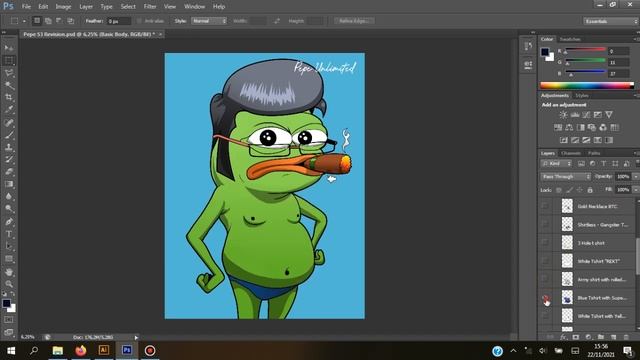
Task: Click the Refine Edge button
Action: tap(354, 21)
